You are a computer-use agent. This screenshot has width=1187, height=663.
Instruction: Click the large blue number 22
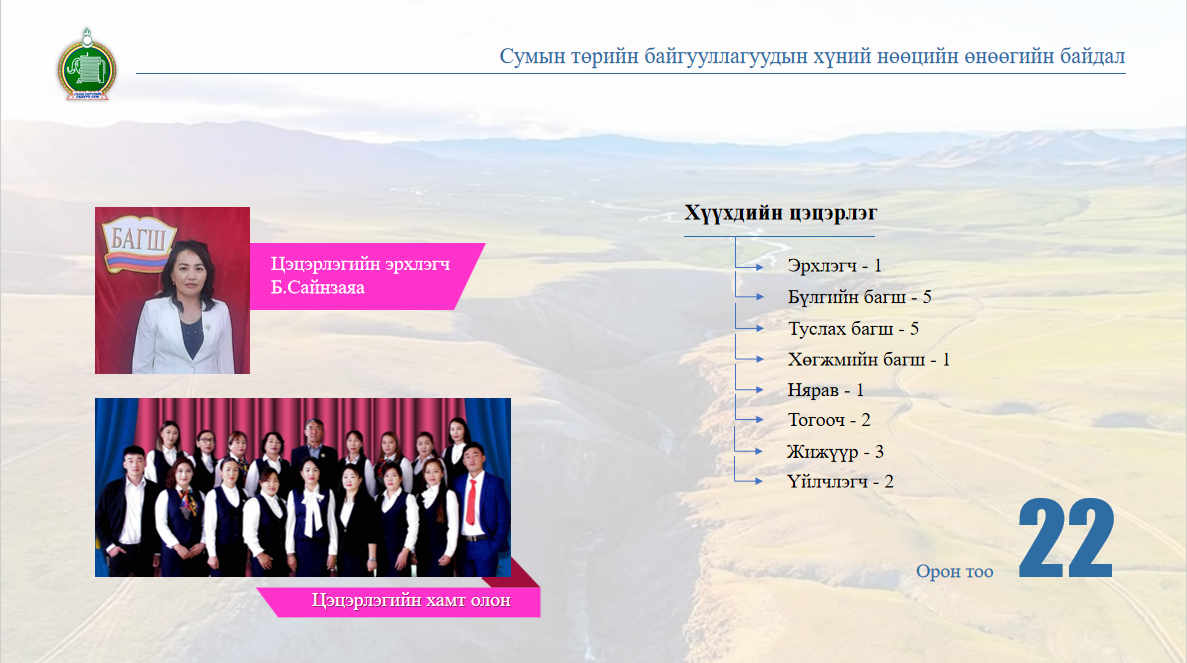click(x=1066, y=538)
